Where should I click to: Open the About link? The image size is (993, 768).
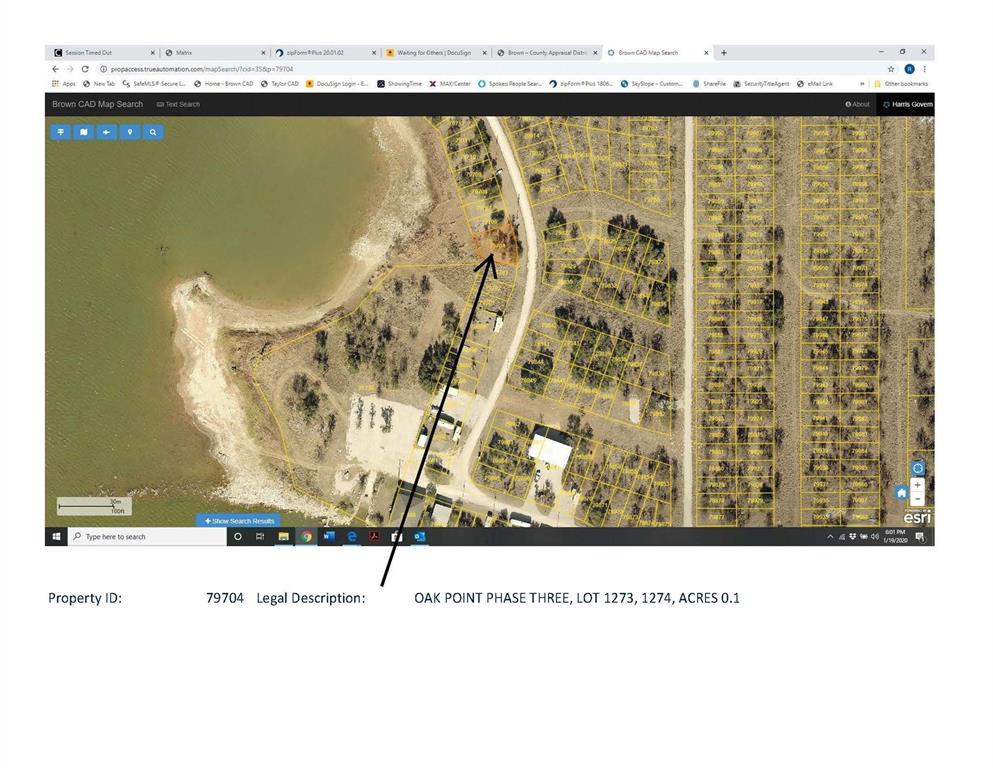pyautogui.click(x=857, y=104)
